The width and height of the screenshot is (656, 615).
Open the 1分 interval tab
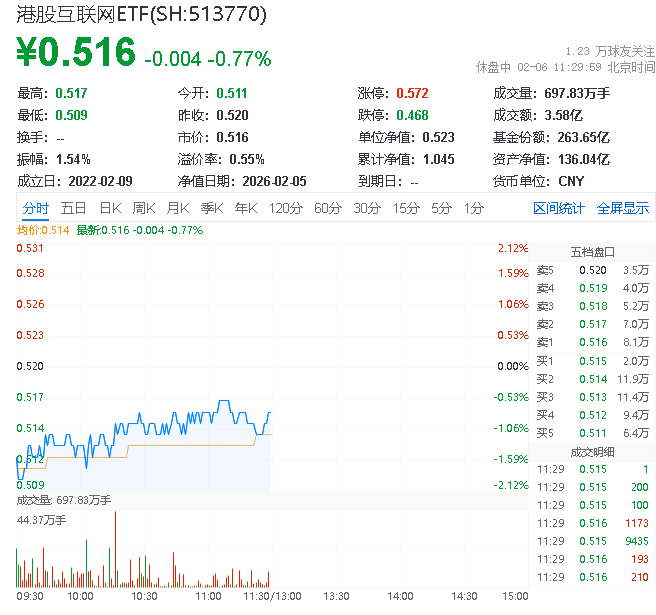pos(473,208)
